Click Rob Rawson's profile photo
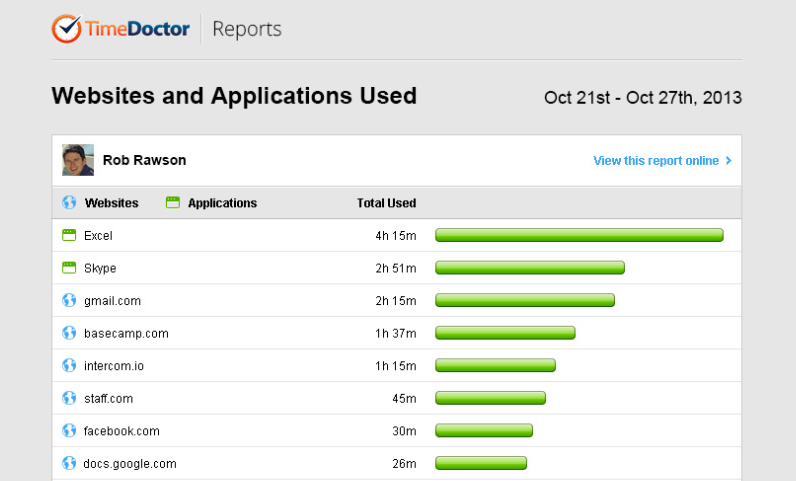This screenshot has width=796, height=481. (x=78, y=160)
